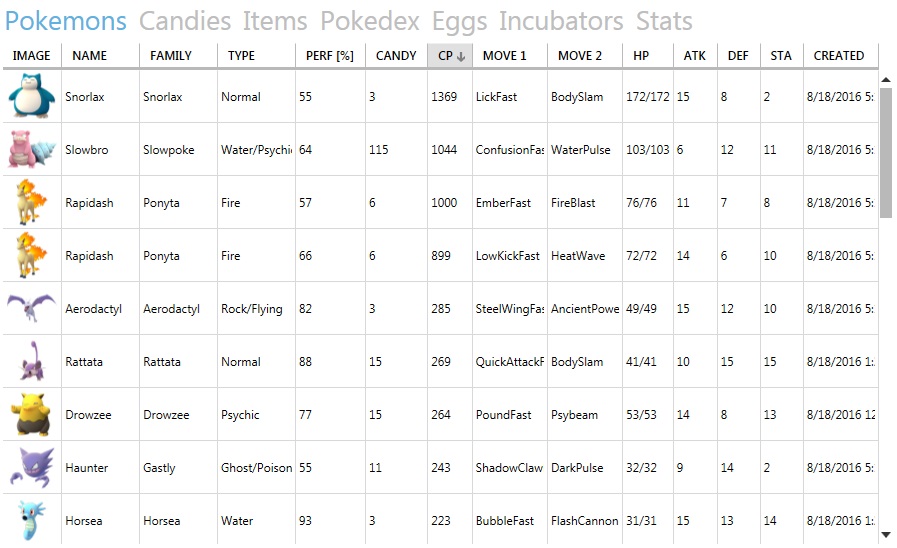Switch to the Candies tab
This screenshot has width=897, height=548.
(185, 21)
